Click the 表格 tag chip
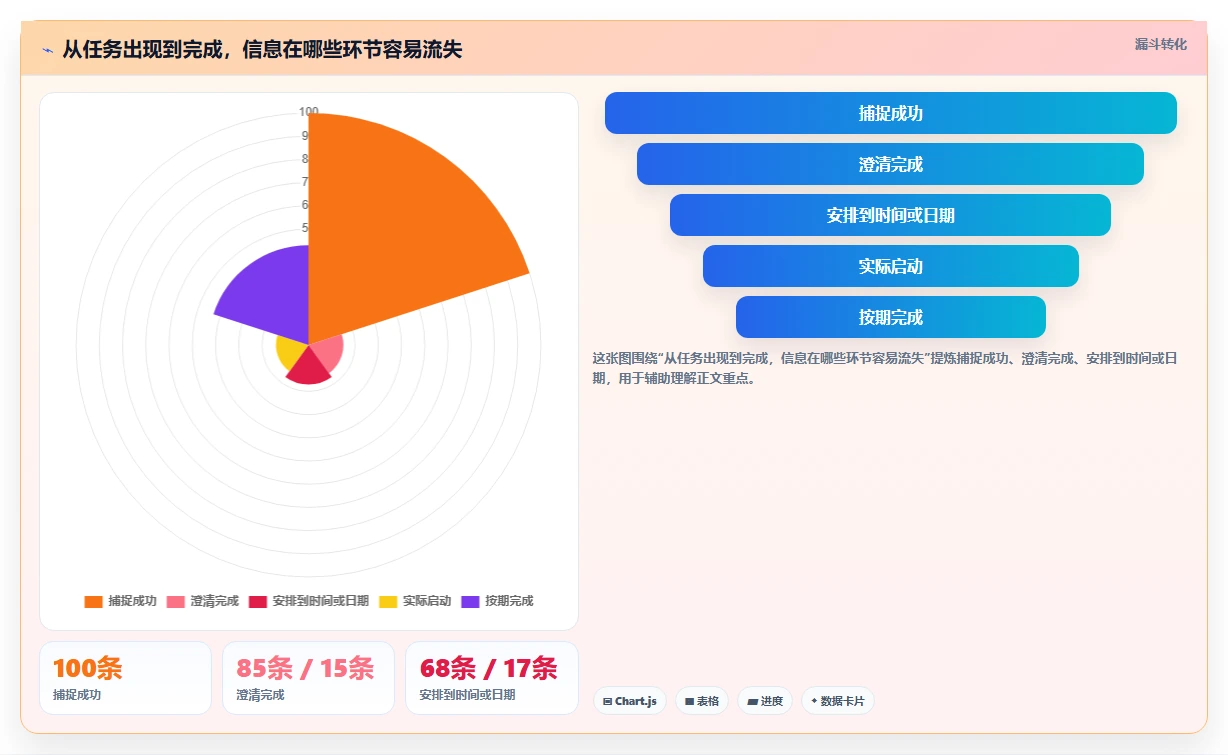 click(702, 701)
